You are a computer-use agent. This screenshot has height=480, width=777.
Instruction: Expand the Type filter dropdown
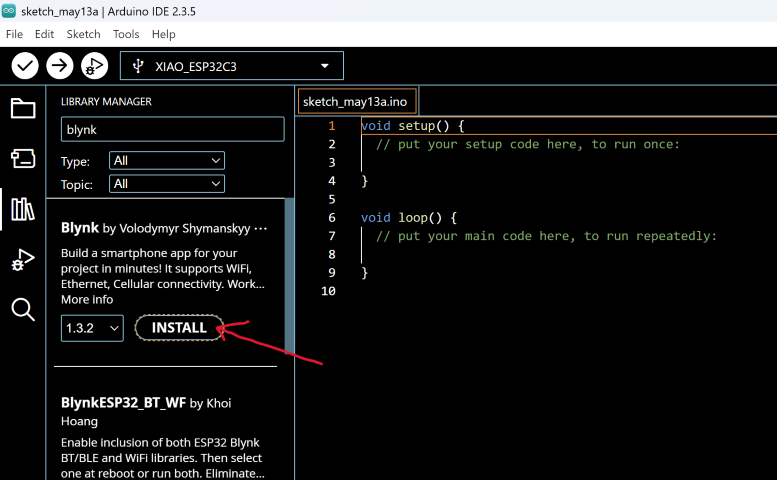(x=167, y=160)
